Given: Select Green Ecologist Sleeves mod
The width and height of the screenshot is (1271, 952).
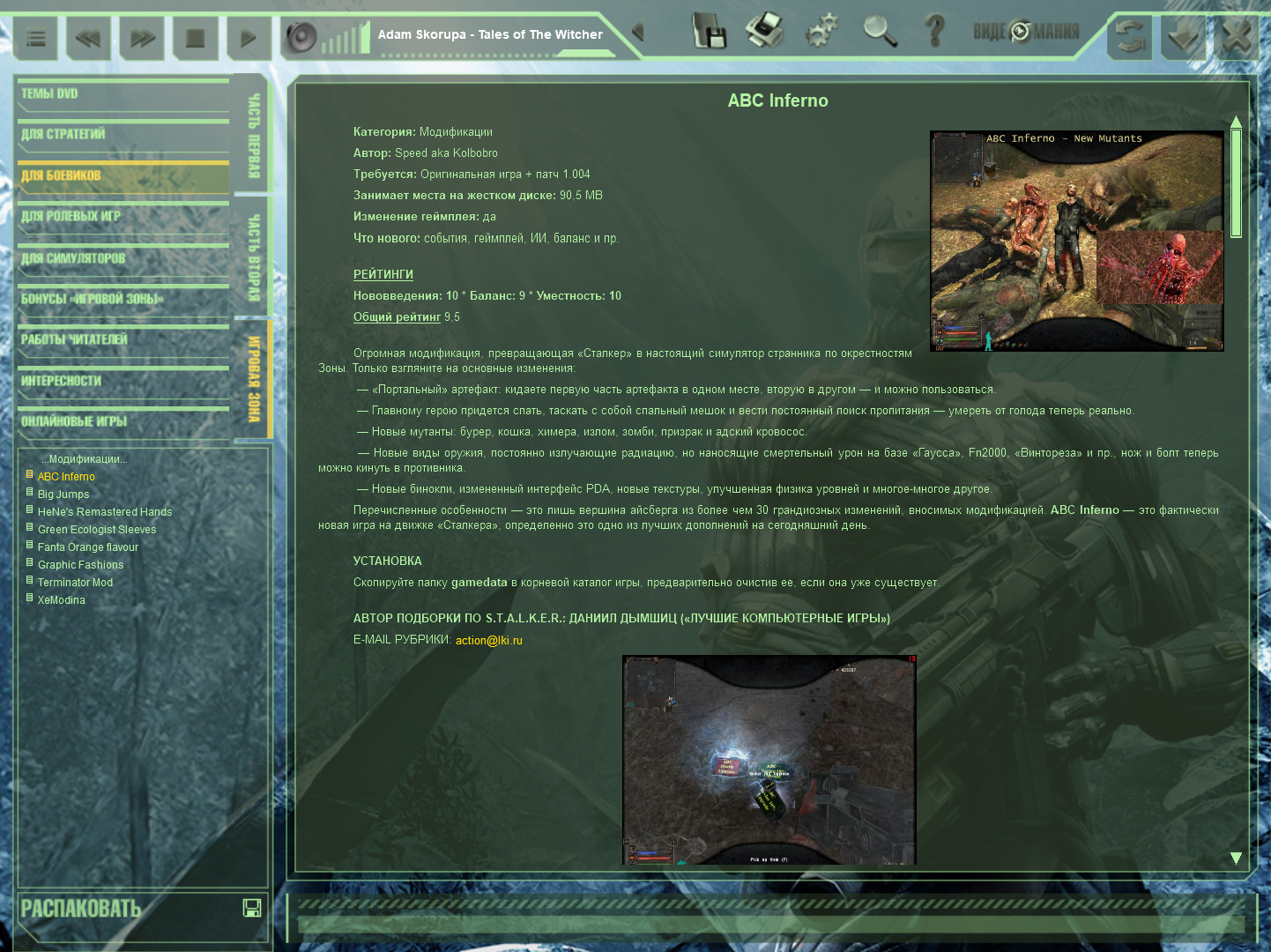Looking at the screenshot, I should pyautogui.click(x=97, y=530).
